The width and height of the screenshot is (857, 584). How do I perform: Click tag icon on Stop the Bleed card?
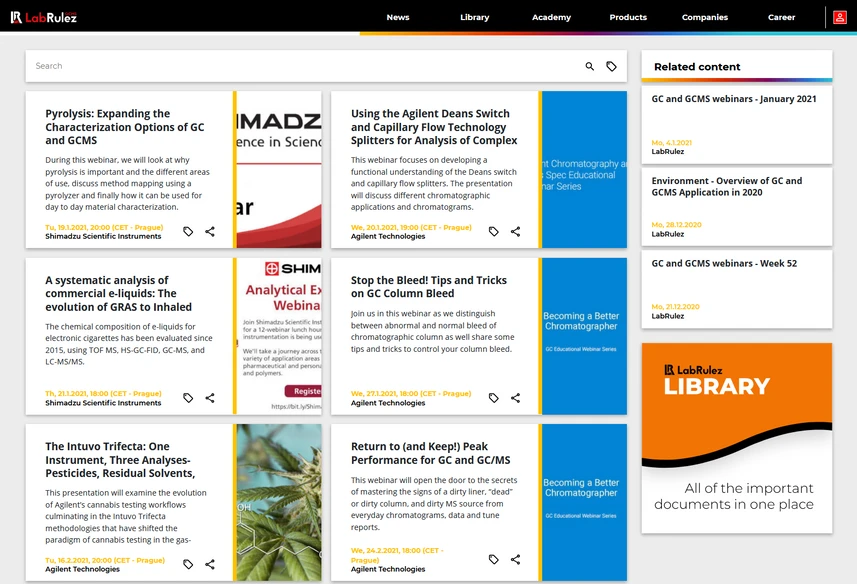(x=494, y=398)
